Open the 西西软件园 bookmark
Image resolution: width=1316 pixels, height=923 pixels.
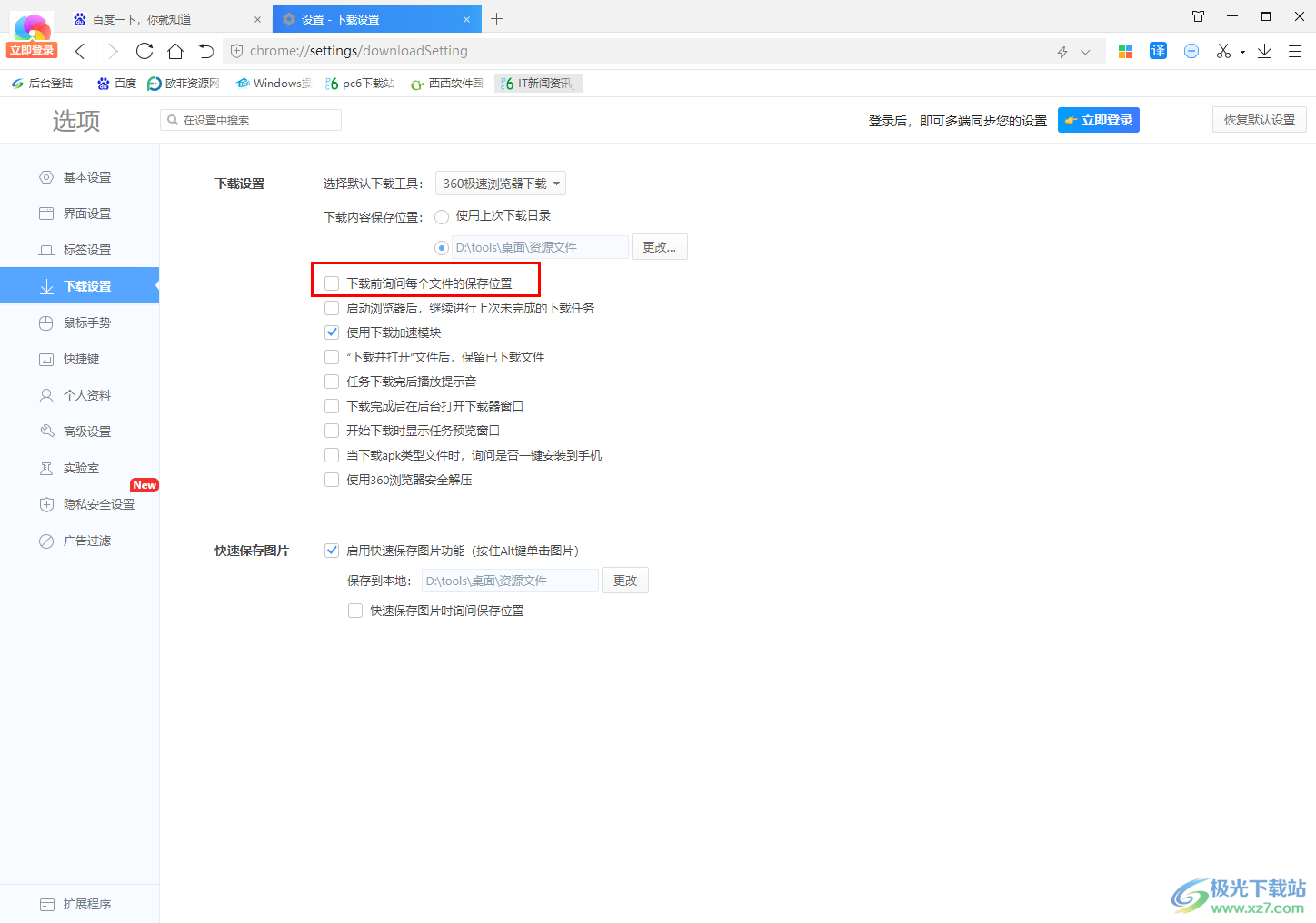click(x=447, y=84)
